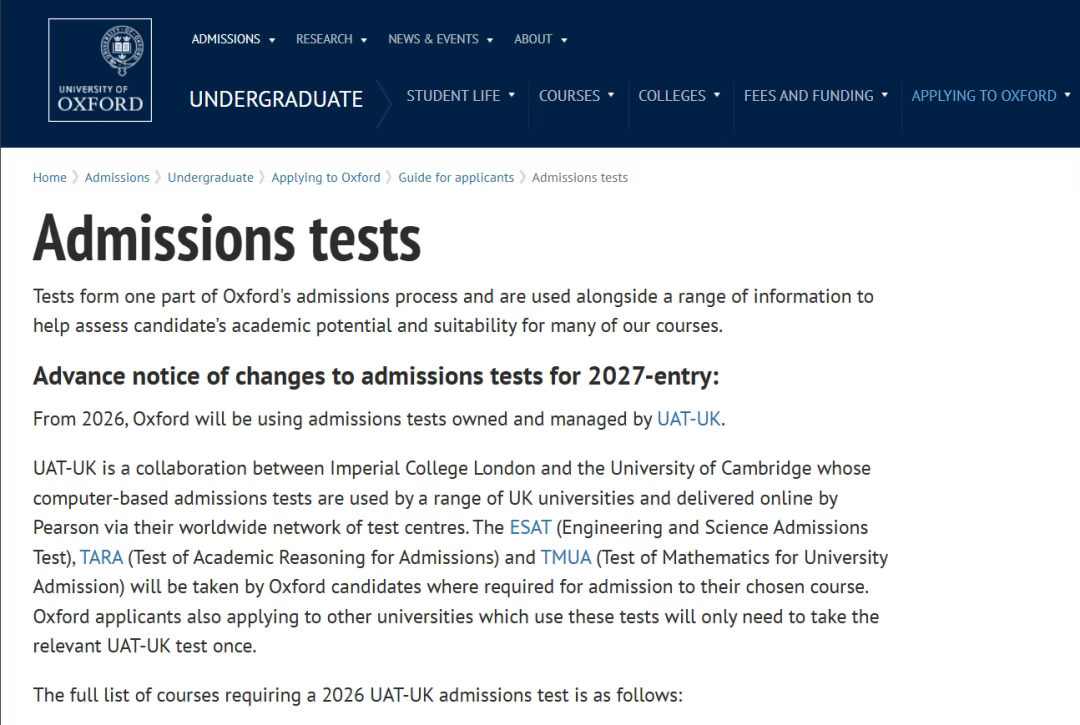Click the University of Oxford logo
This screenshot has height=725, width=1080.
100,70
